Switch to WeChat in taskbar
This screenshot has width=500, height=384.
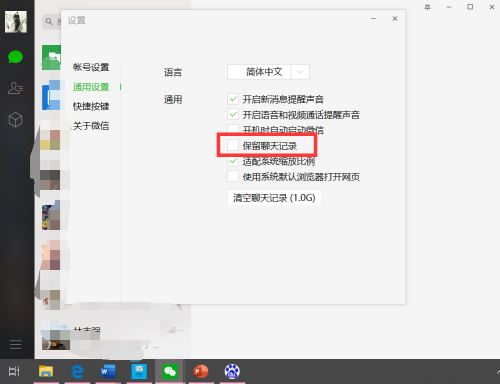(x=170, y=371)
